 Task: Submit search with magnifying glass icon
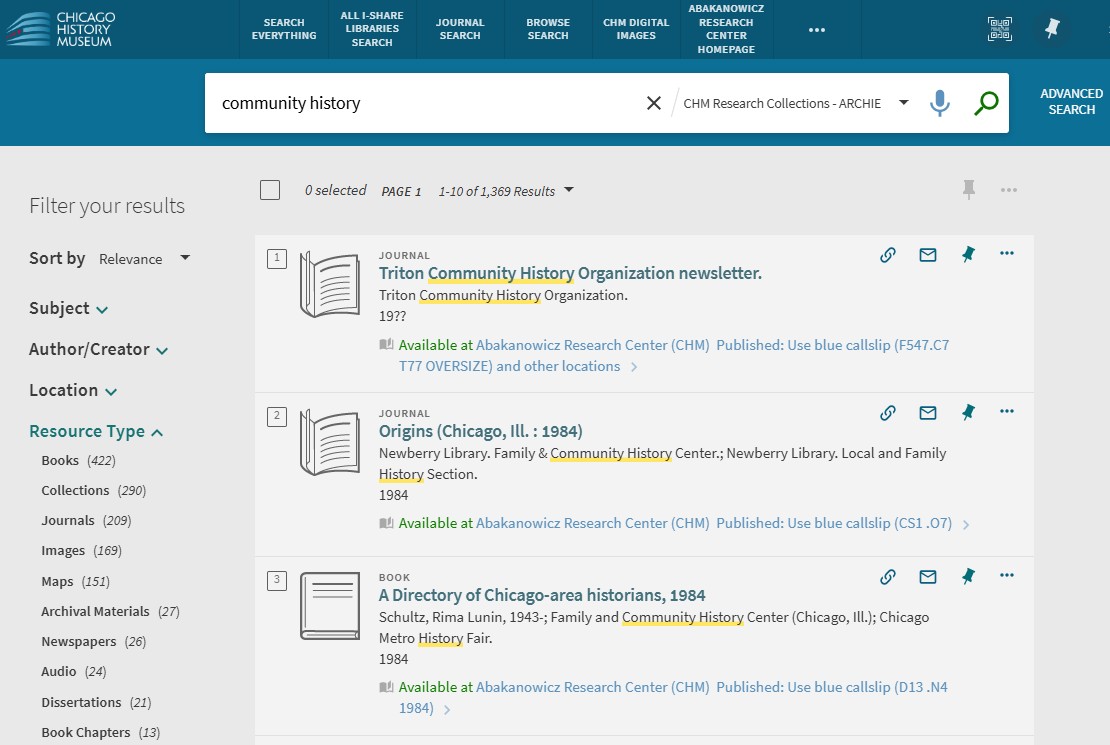tap(985, 103)
